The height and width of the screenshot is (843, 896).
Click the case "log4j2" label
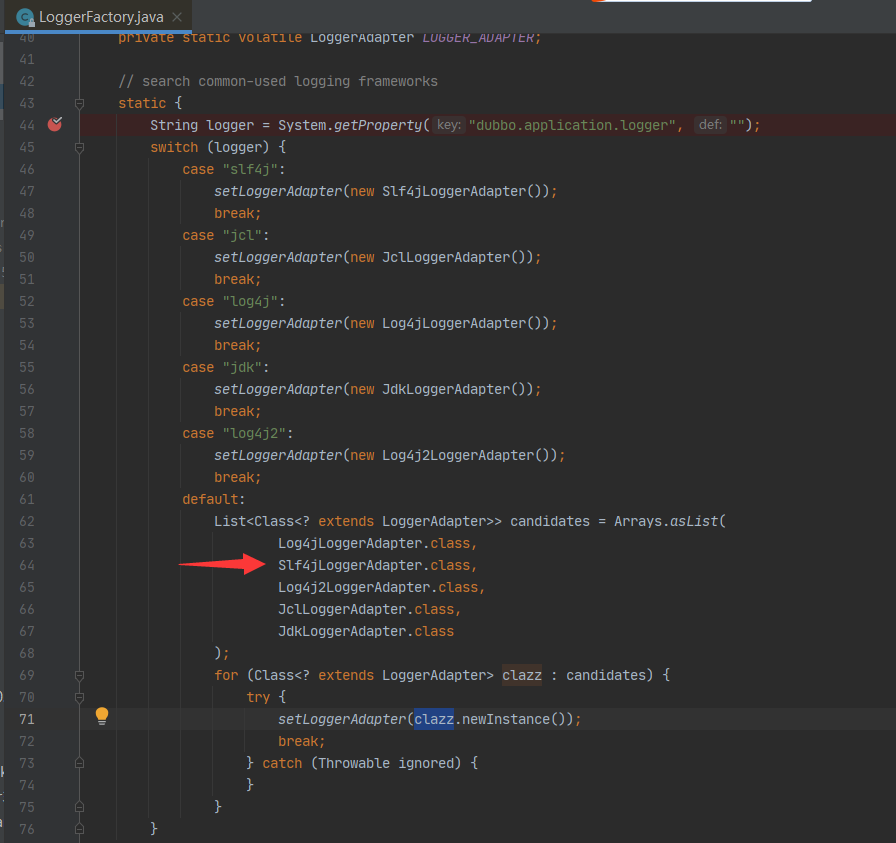click(x=237, y=433)
